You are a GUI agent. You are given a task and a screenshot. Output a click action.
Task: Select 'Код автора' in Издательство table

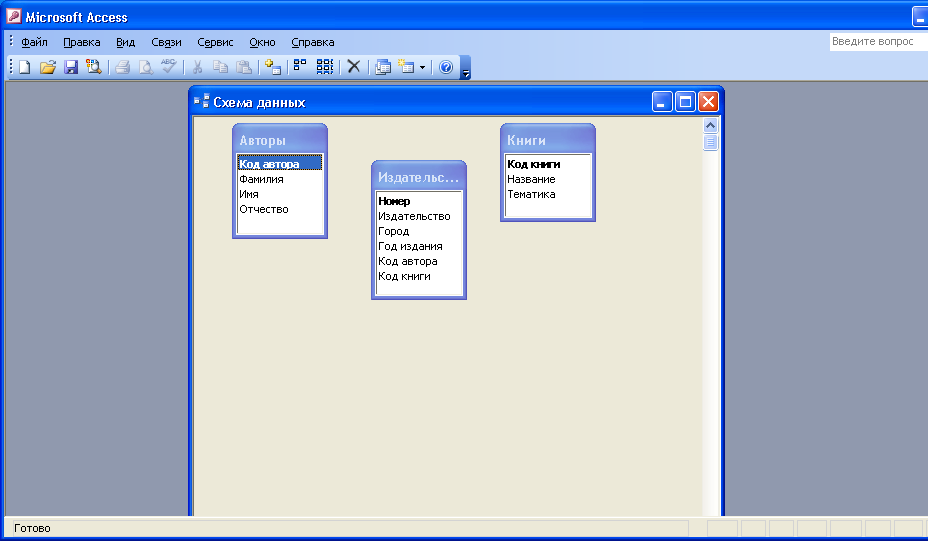coord(419,260)
